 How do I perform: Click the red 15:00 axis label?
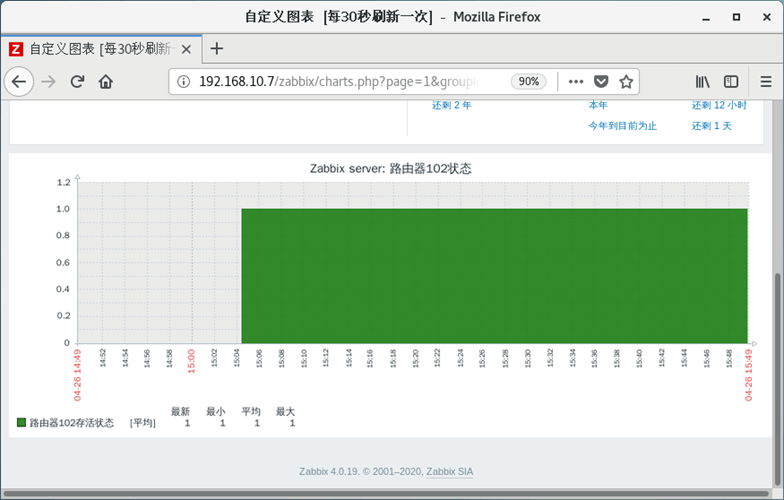(x=191, y=361)
